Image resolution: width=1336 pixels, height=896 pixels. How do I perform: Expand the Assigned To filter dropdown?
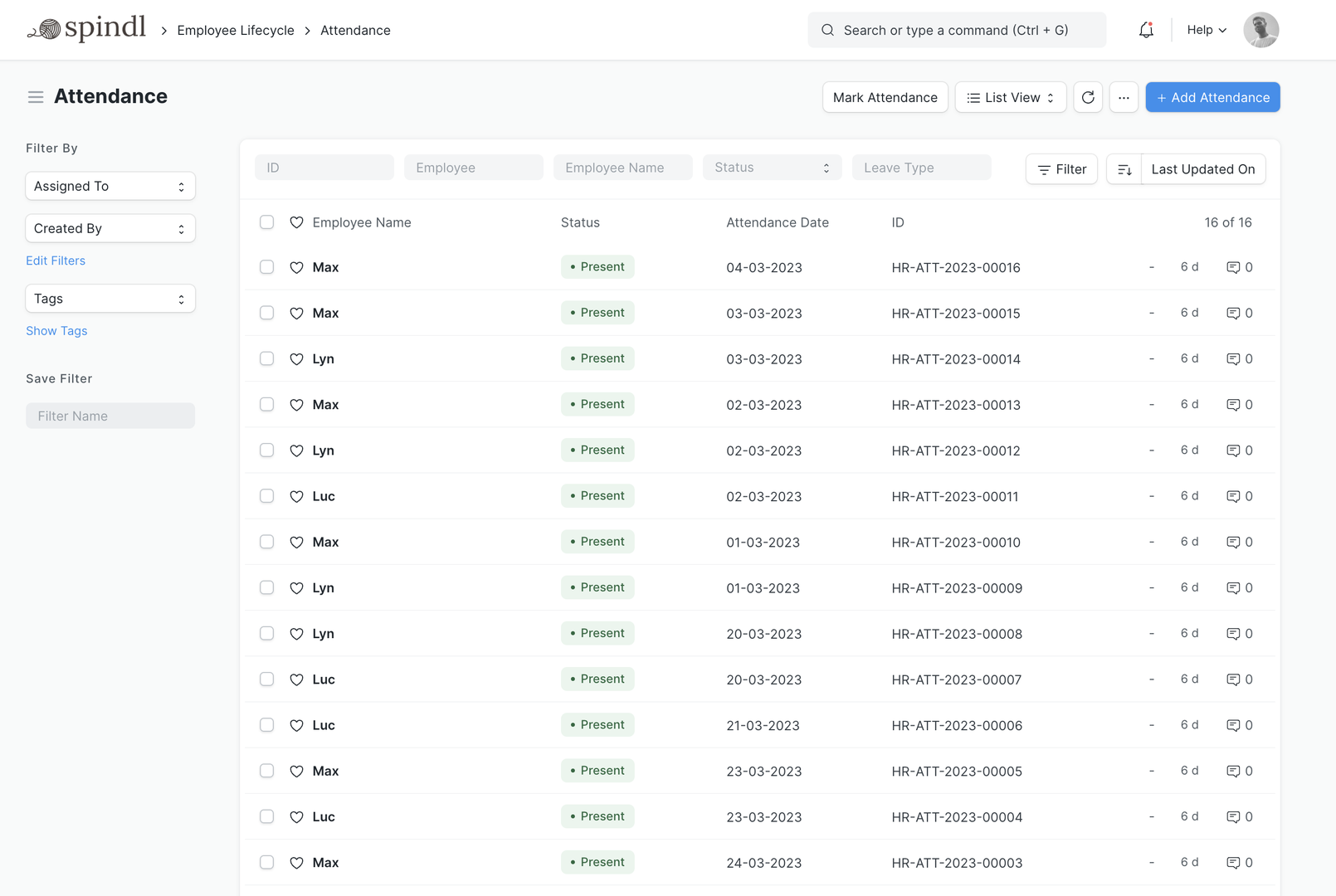pyautogui.click(x=110, y=186)
